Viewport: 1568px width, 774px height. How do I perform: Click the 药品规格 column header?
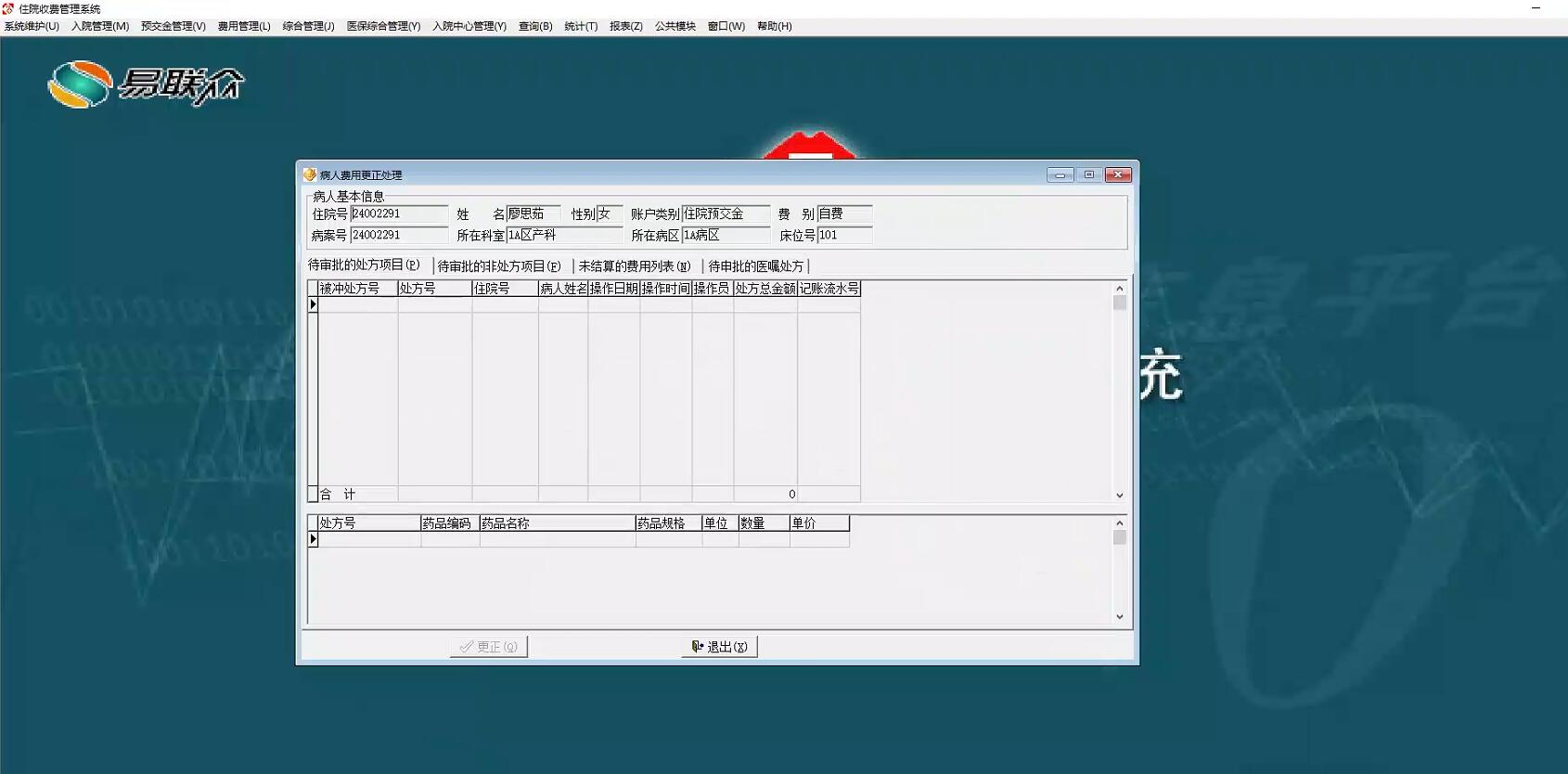pos(669,523)
